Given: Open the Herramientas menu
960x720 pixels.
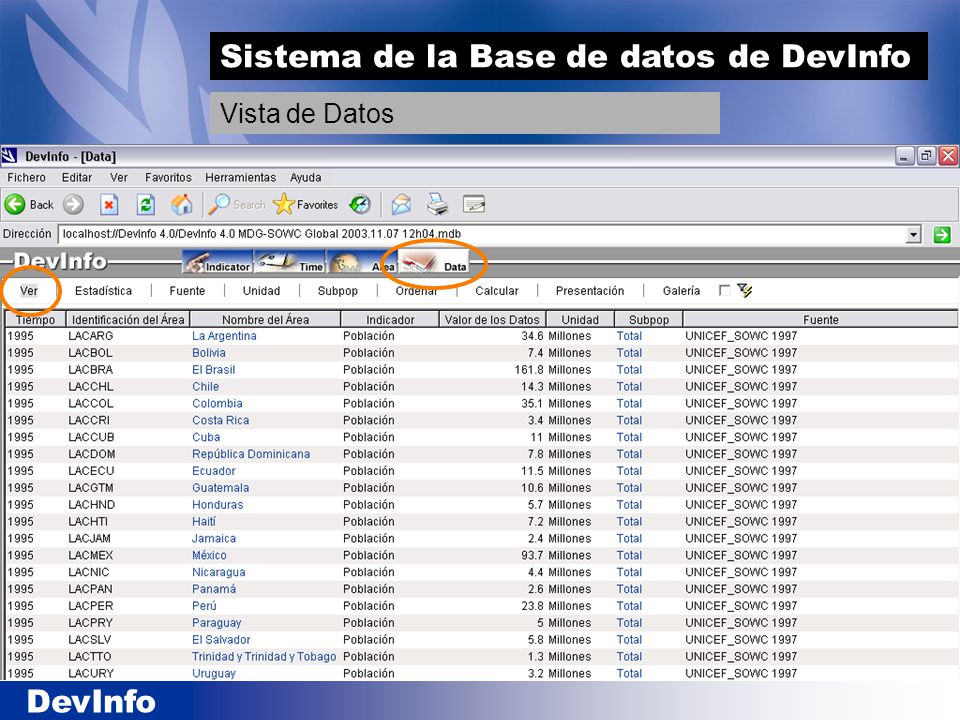Looking at the screenshot, I should (241, 178).
